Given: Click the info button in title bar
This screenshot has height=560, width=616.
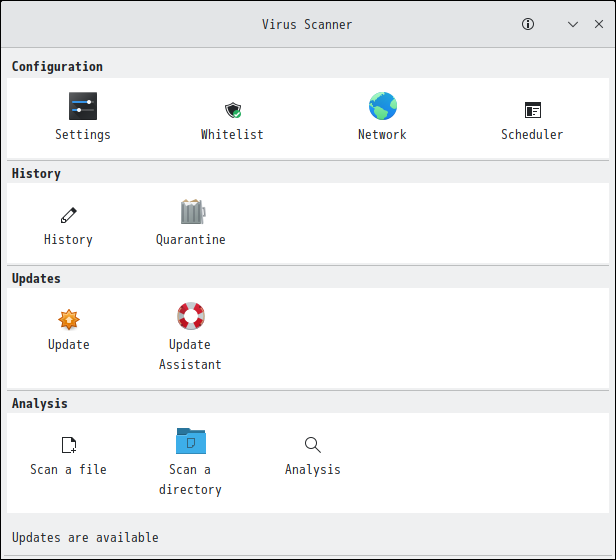Looking at the screenshot, I should 528,24.
